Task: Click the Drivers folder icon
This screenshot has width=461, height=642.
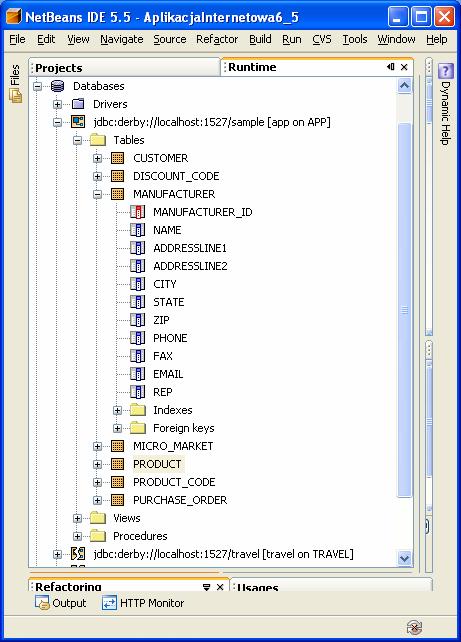Action: [78, 104]
